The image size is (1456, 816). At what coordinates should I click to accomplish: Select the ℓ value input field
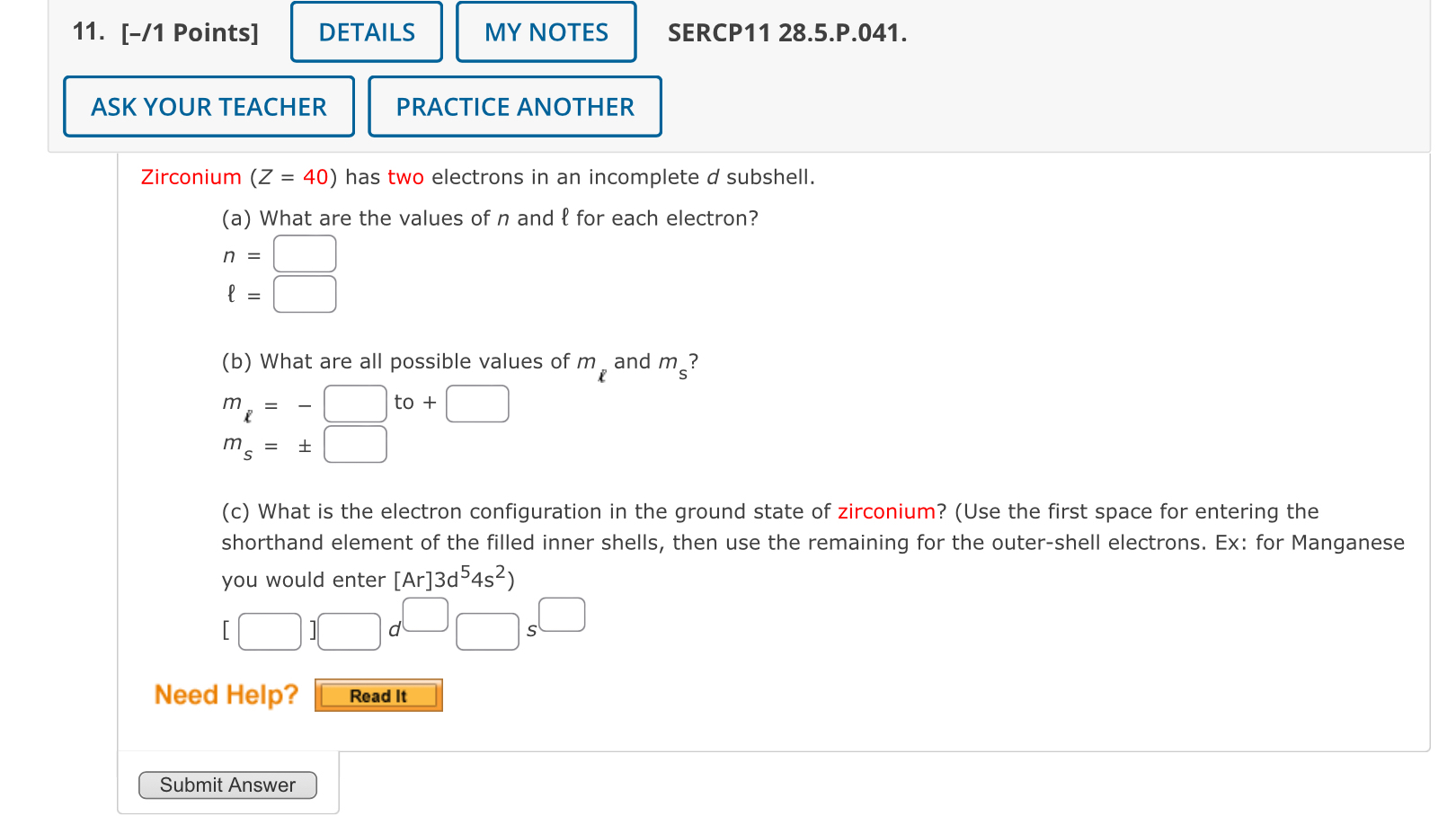(305, 294)
